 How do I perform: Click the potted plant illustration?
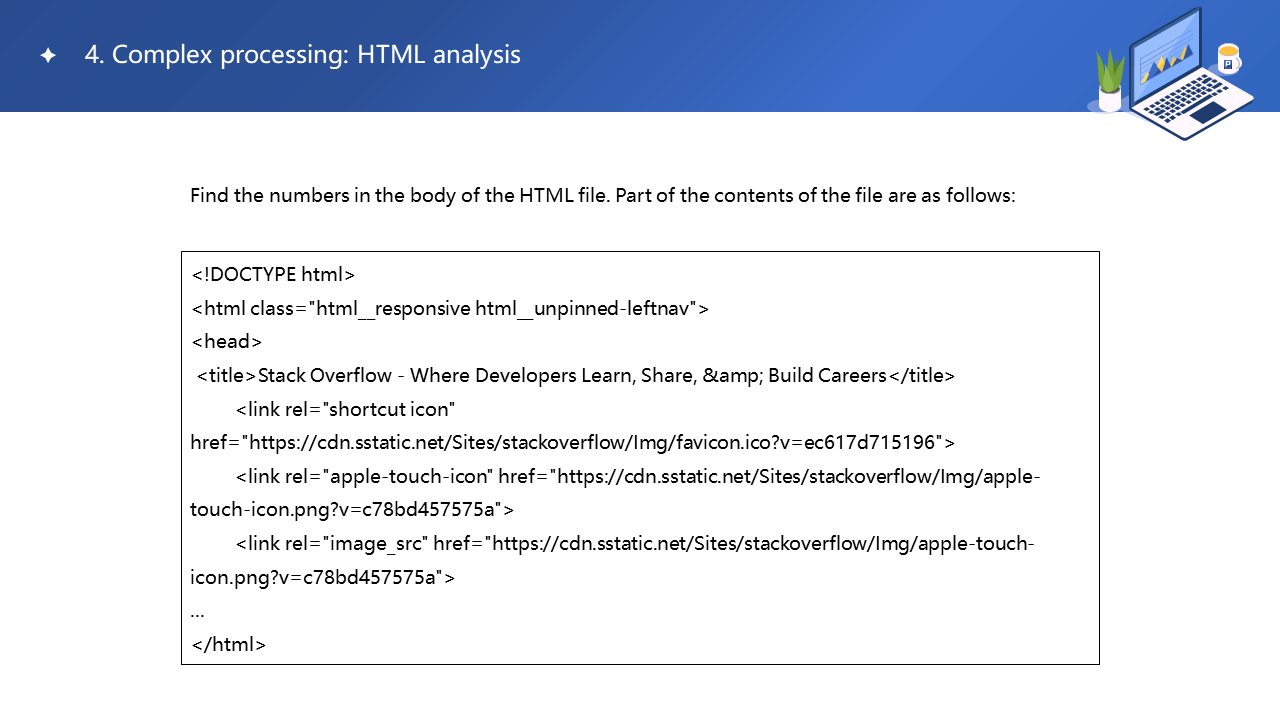pos(1110,82)
